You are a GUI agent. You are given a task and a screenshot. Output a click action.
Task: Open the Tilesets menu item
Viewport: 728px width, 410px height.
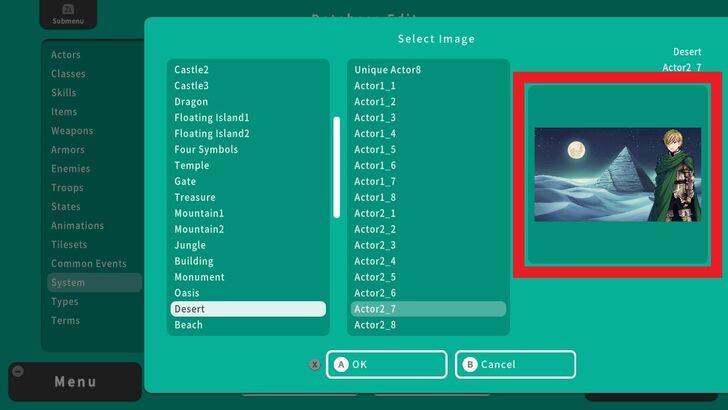69,245
